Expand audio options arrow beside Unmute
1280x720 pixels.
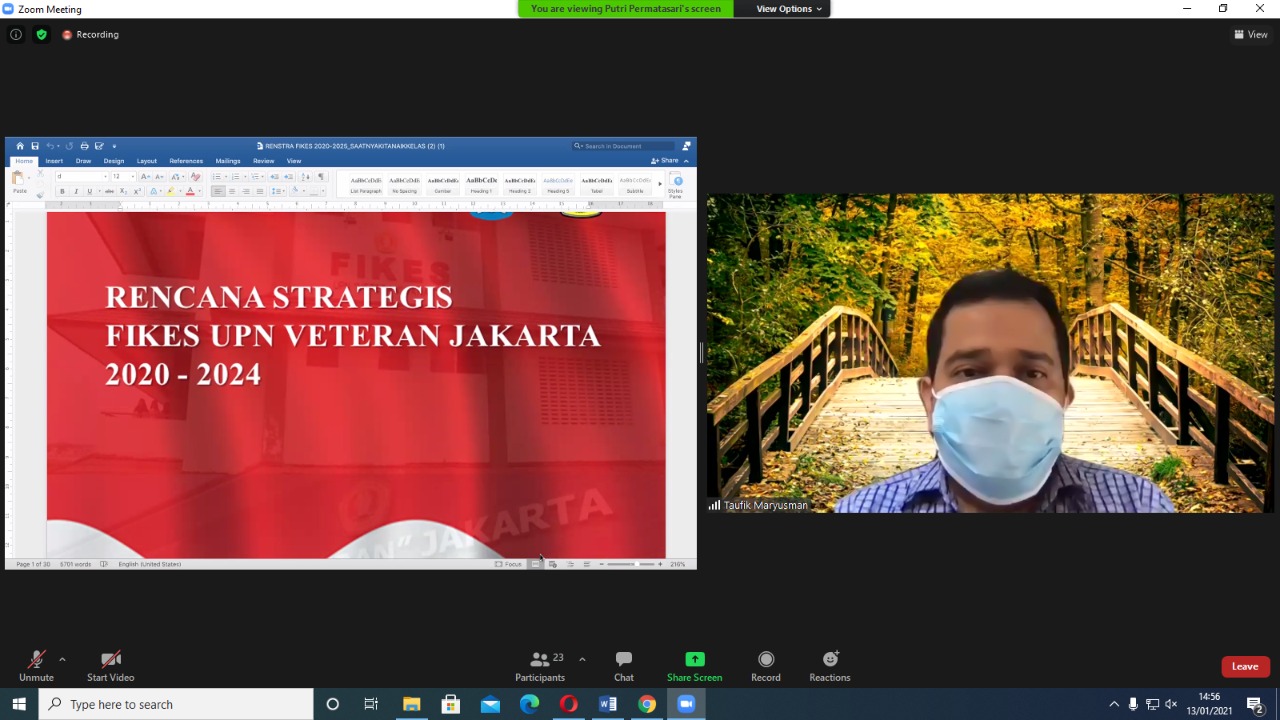[x=62, y=659]
